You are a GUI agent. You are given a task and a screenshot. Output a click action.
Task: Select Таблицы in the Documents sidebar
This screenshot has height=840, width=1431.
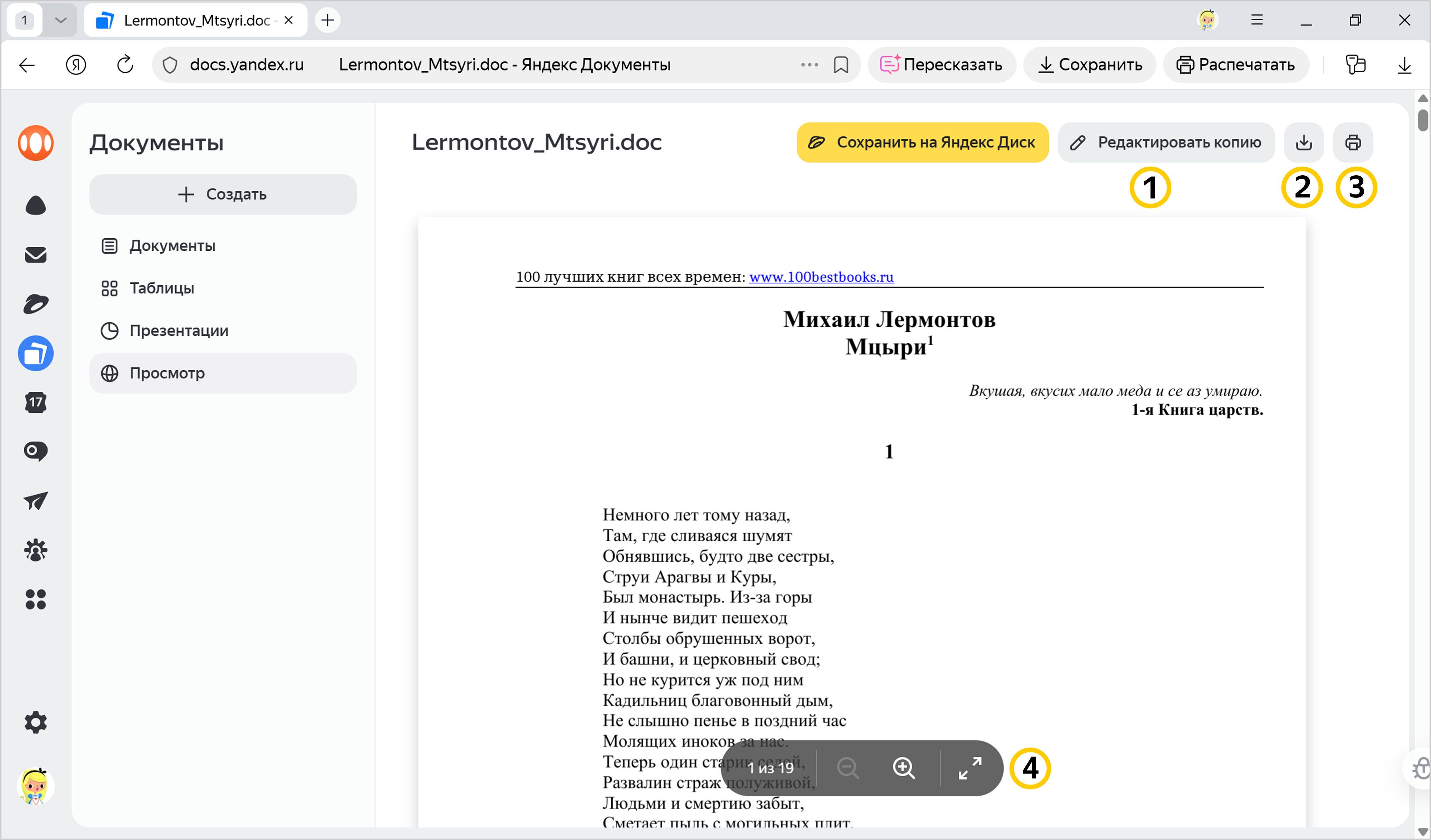(162, 288)
